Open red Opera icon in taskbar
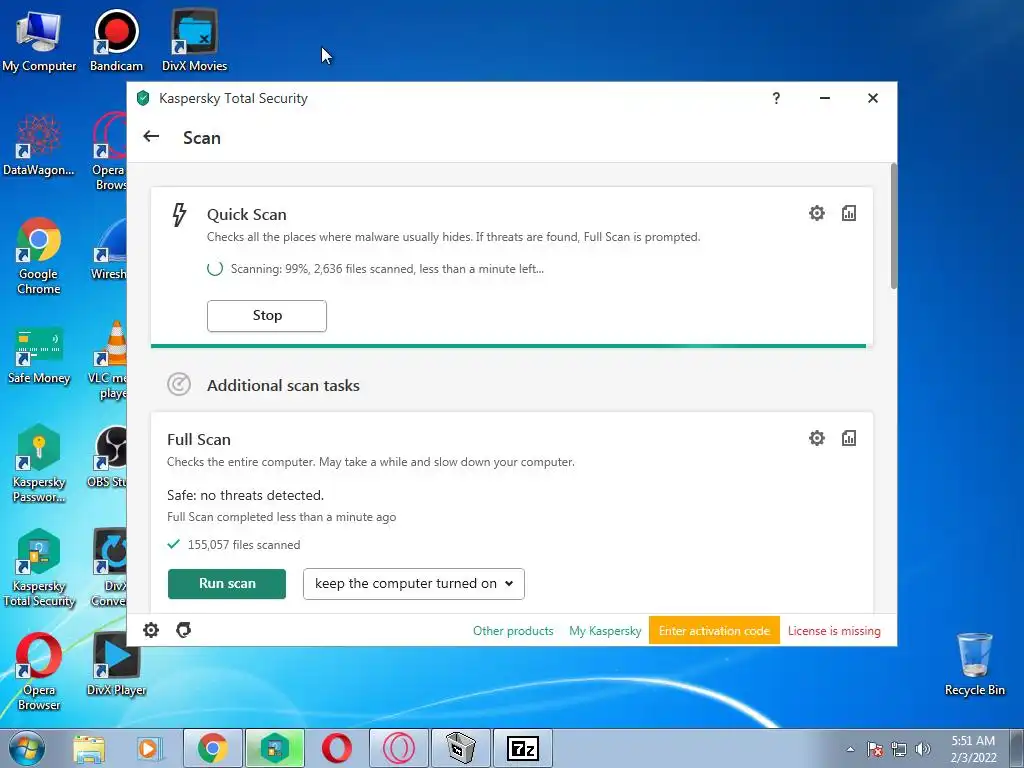The height and width of the screenshot is (768, 1024). [336, 748]
